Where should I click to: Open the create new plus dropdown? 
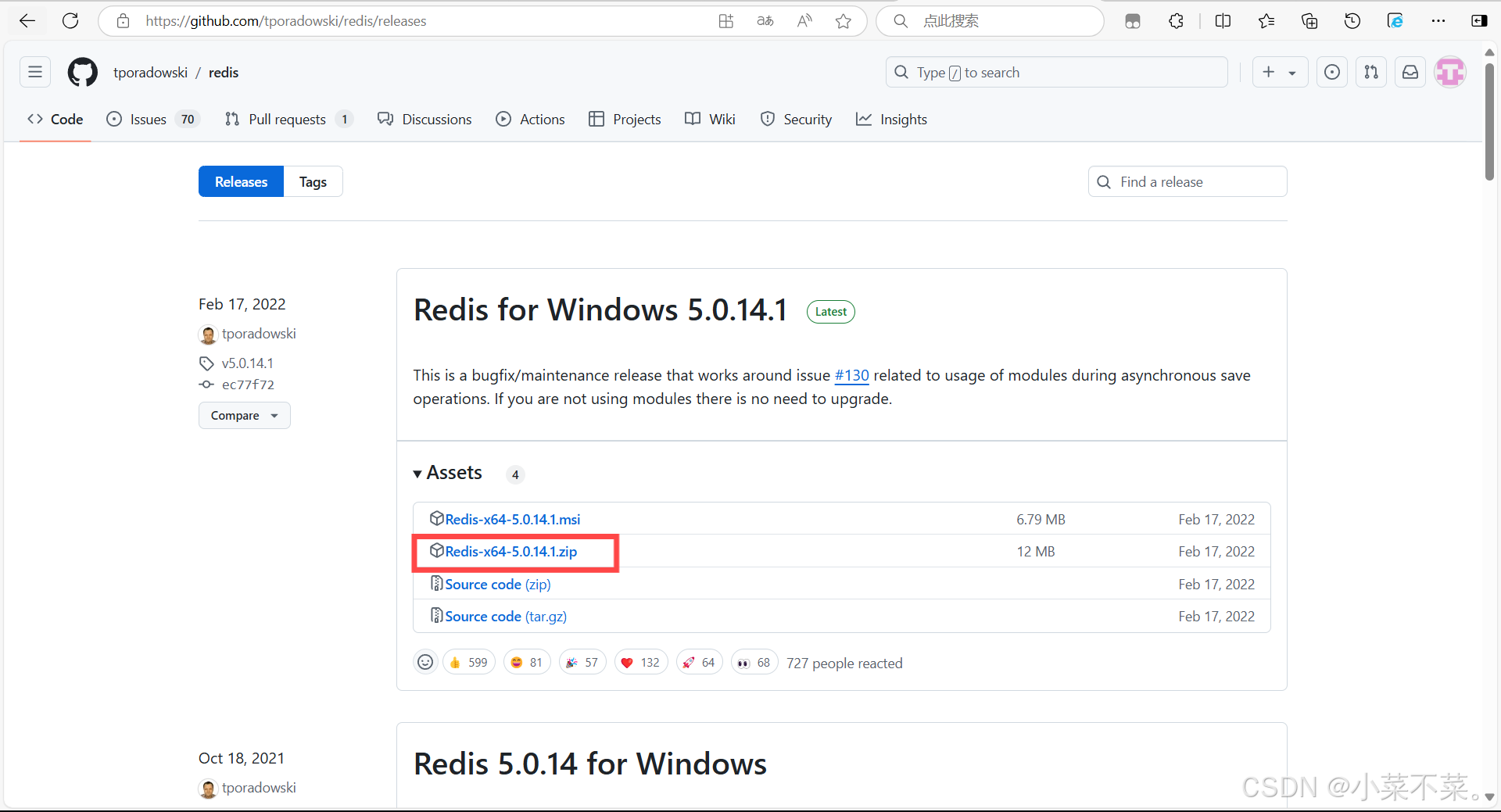tap(1280, 72)
